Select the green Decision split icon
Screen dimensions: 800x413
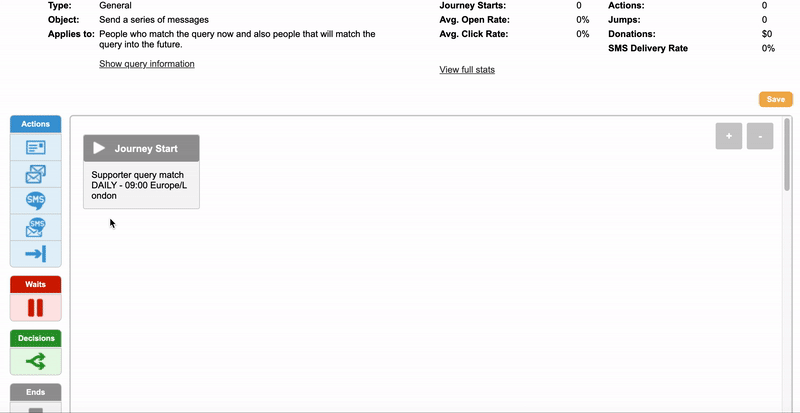pos(35,360)
